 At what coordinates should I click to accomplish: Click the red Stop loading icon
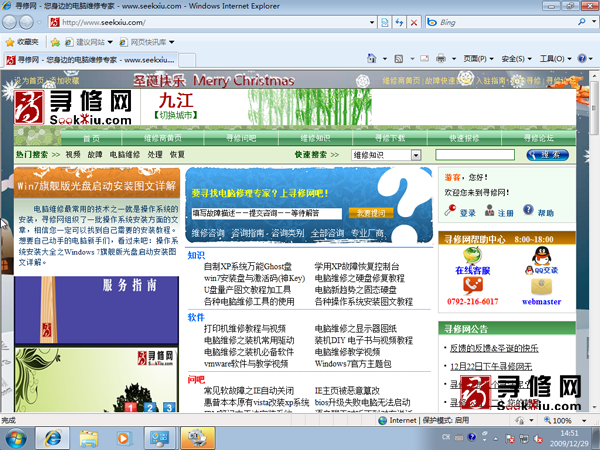(x=414, y=22)
